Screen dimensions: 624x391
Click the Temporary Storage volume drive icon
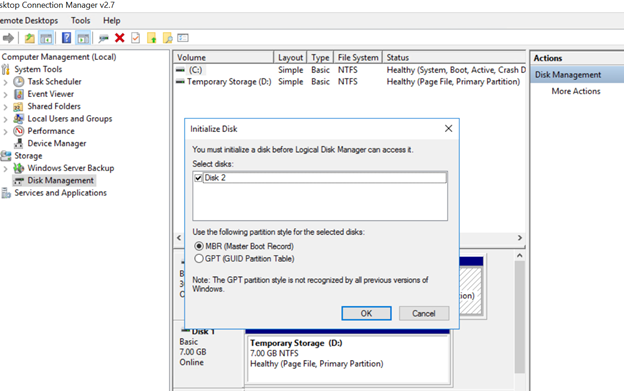coord(180,82)
